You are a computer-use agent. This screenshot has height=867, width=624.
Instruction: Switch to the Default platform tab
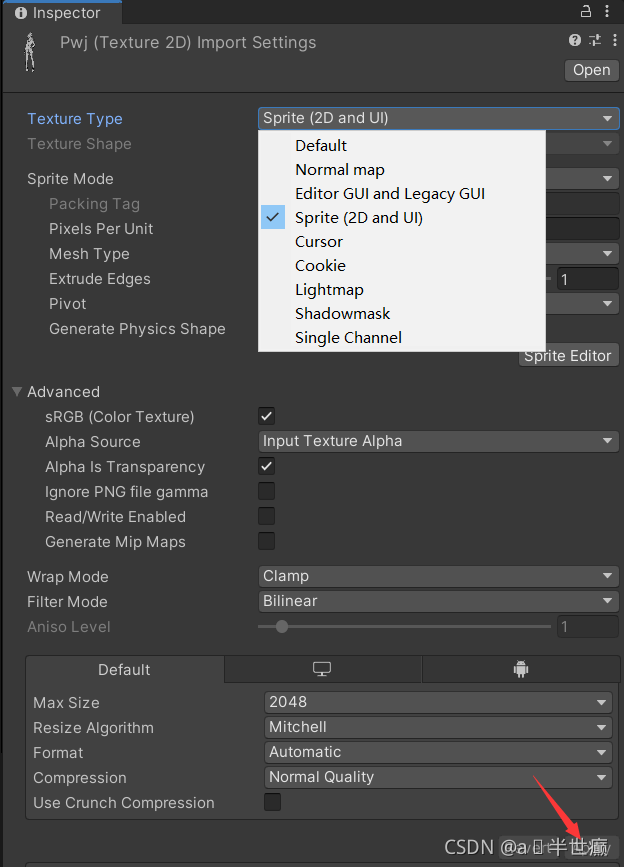(124, 669)
